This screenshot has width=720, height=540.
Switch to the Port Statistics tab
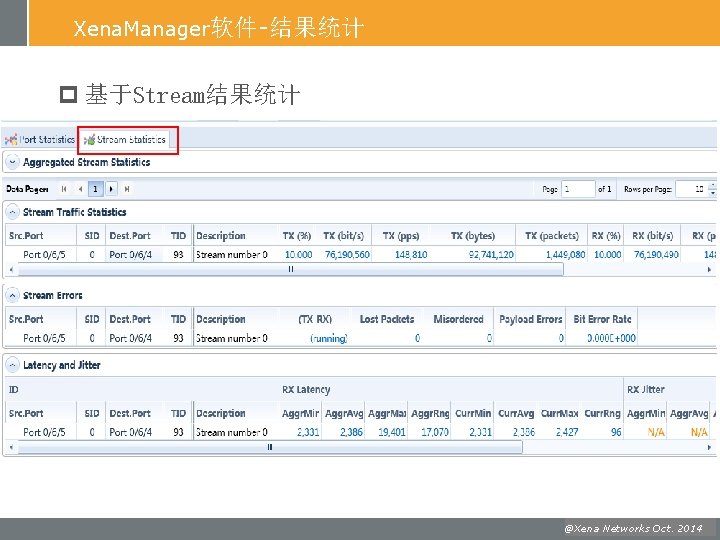click(40, 139)
